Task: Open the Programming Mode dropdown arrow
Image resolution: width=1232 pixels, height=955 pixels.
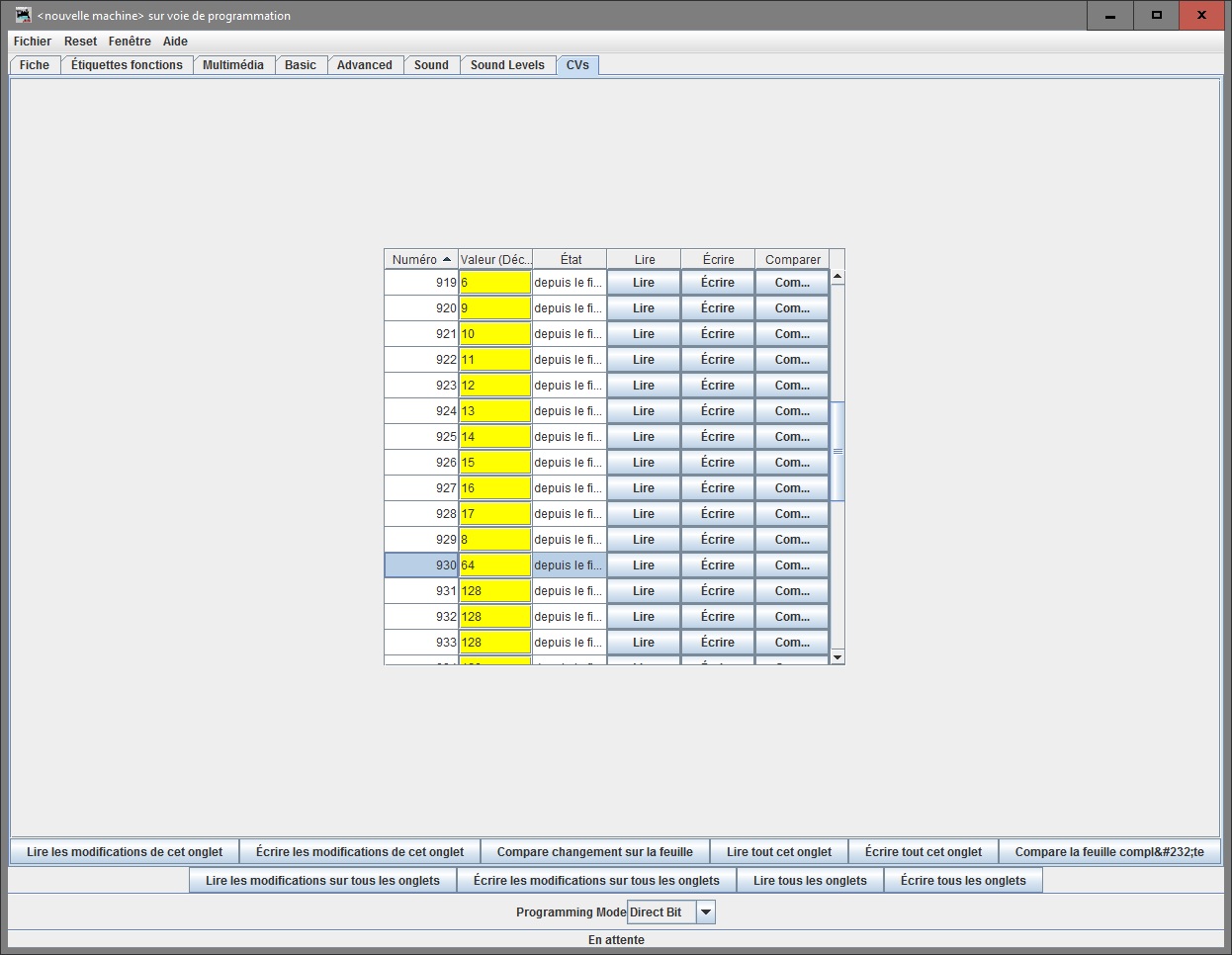Action: pyautogui.click(x=705, y=912)
